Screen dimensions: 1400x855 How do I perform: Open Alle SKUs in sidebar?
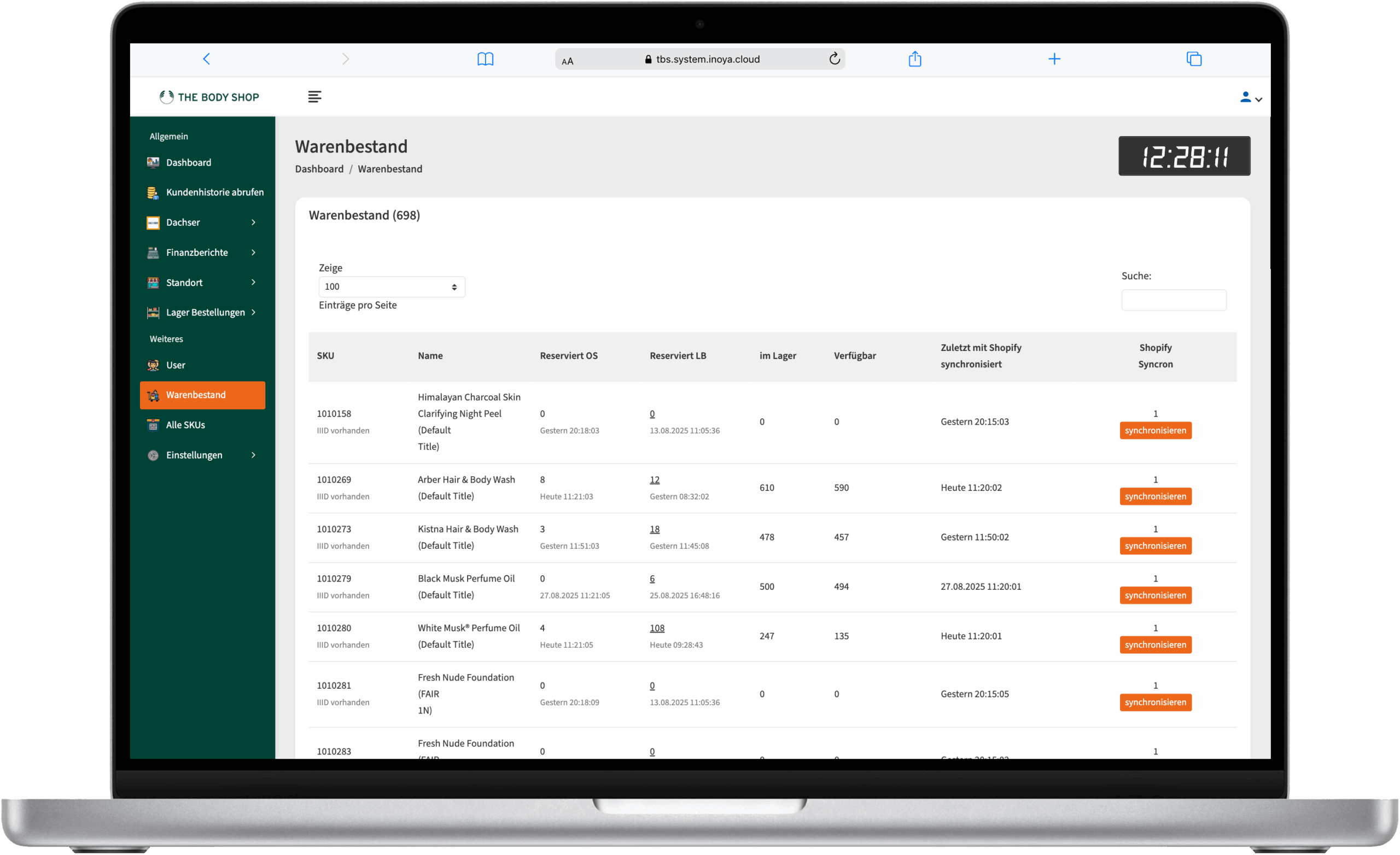point(186,425)
